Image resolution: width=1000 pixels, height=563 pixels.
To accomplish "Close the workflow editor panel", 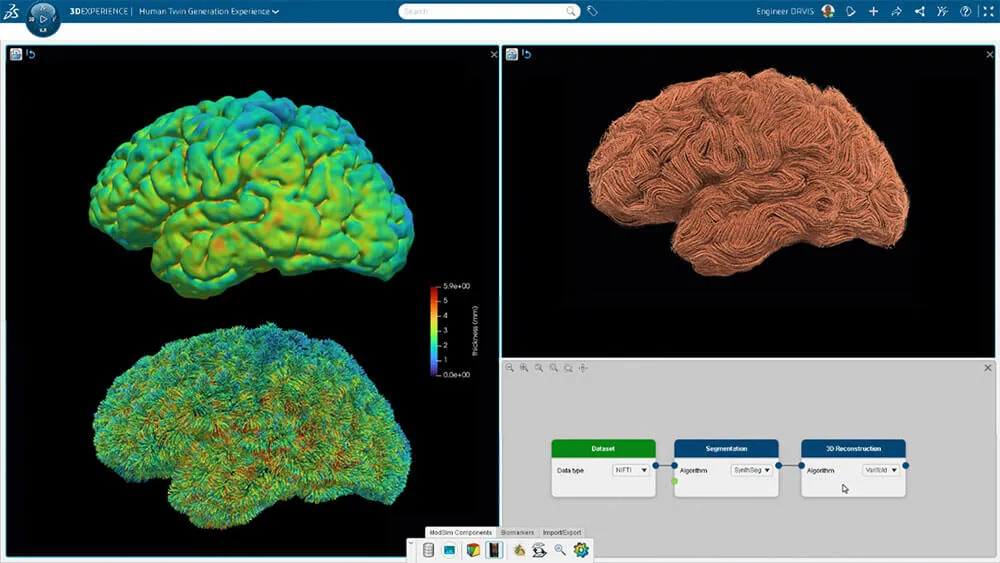I will coord(988,368).
